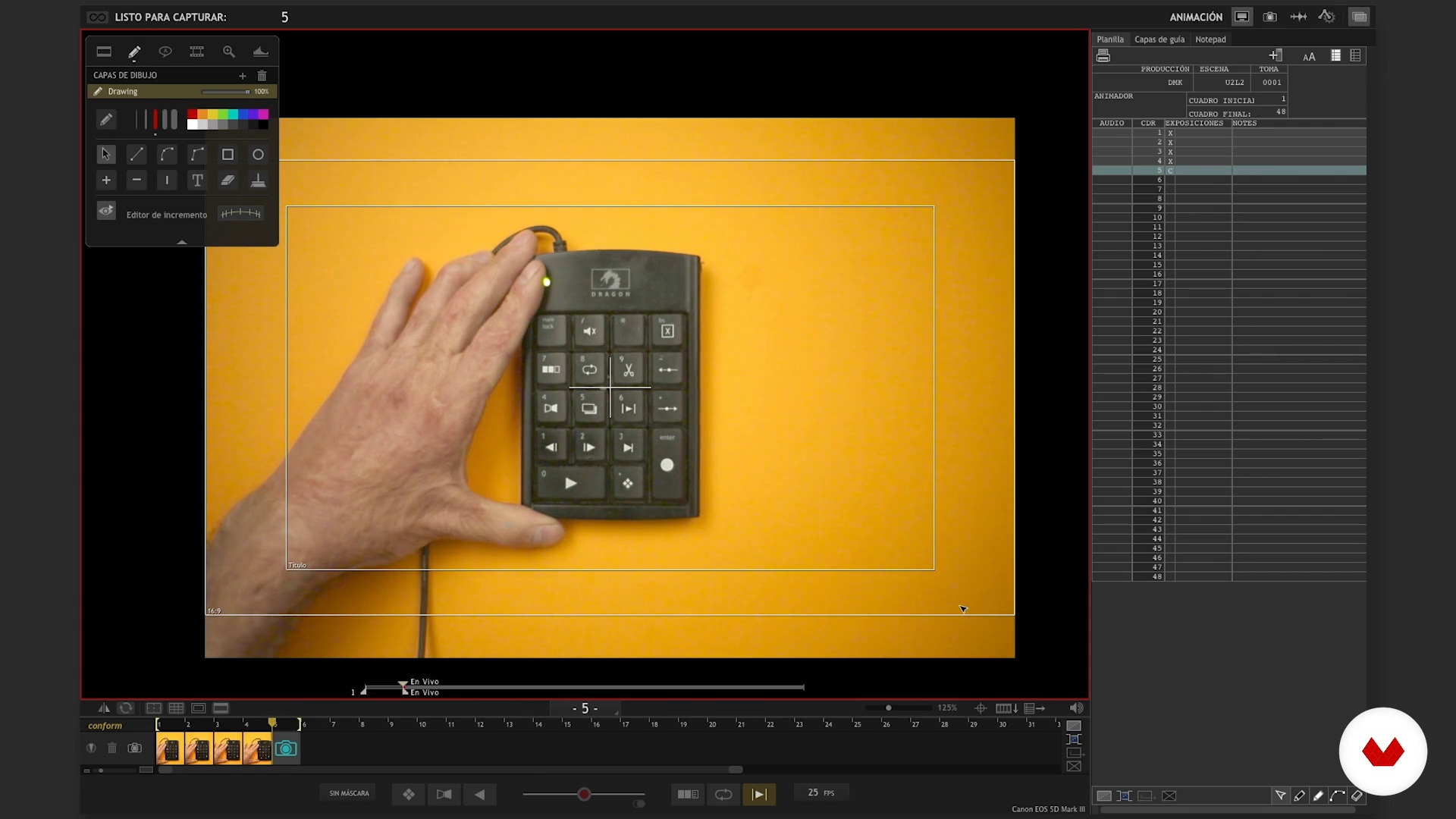
Task: Toggle the stacked windows icon at top right
Action: point(1359,17)
